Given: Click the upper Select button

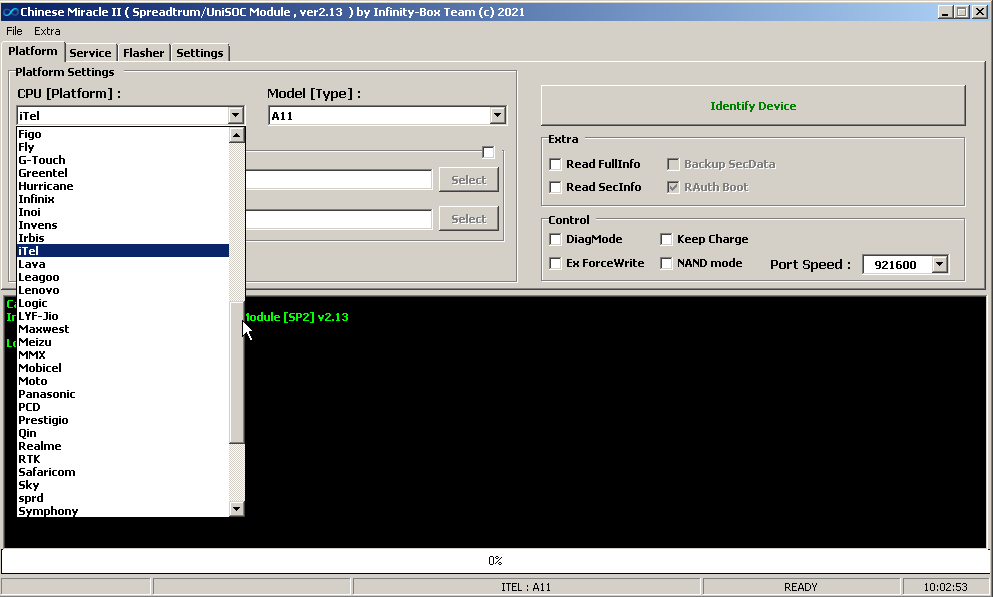Looking at the screenshot, I should pos(469,180).
